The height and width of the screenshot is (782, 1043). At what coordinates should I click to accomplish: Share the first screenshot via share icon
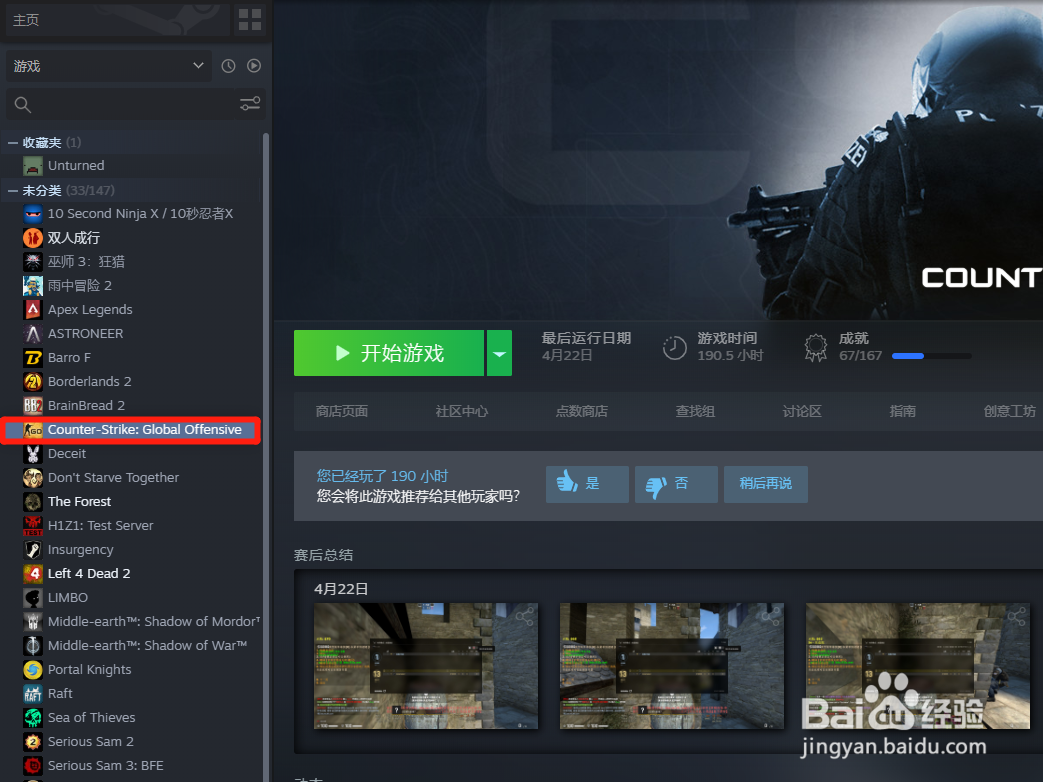(x=524, y=616)
